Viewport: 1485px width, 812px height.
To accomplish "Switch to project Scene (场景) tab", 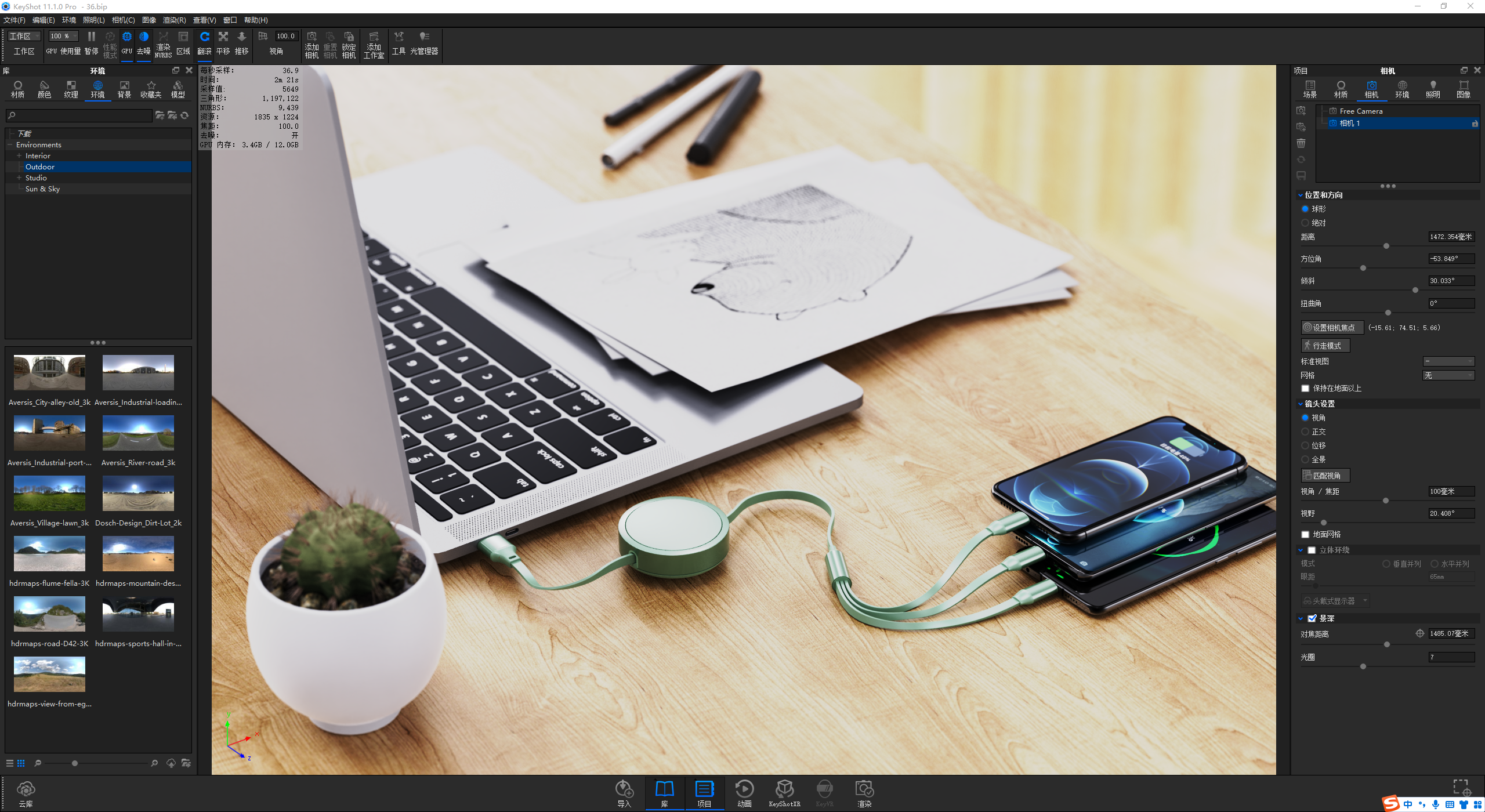I will (1310, 89).
